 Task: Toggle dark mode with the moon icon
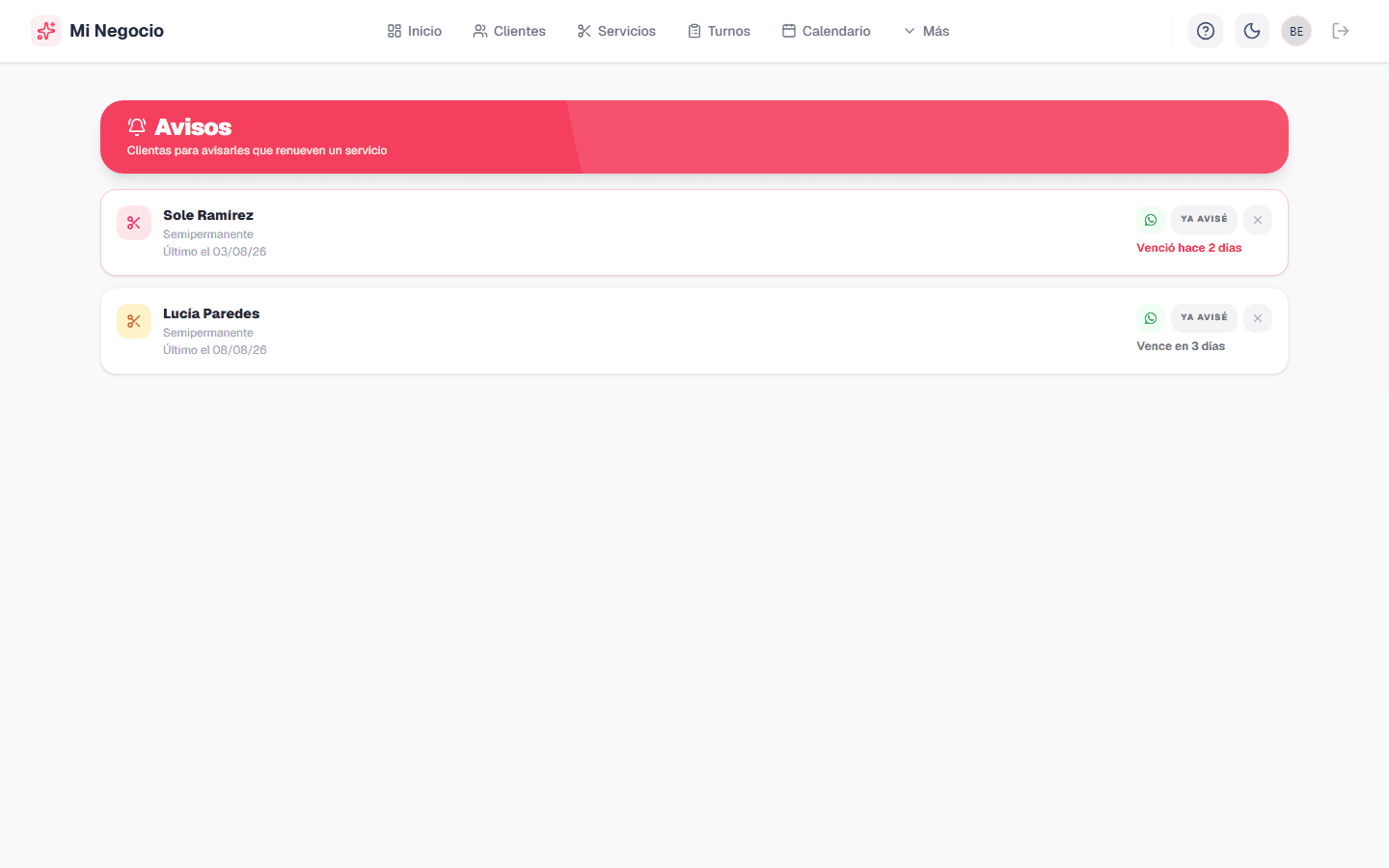1252,31
